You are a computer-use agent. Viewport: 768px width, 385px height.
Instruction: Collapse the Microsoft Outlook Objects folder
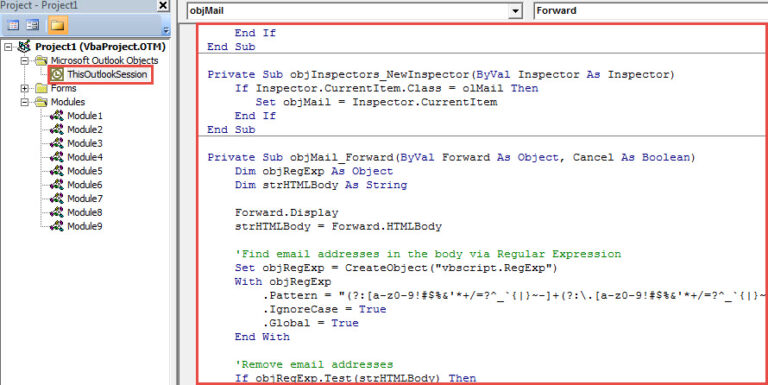pyautogui.click(x=24, y=61)
